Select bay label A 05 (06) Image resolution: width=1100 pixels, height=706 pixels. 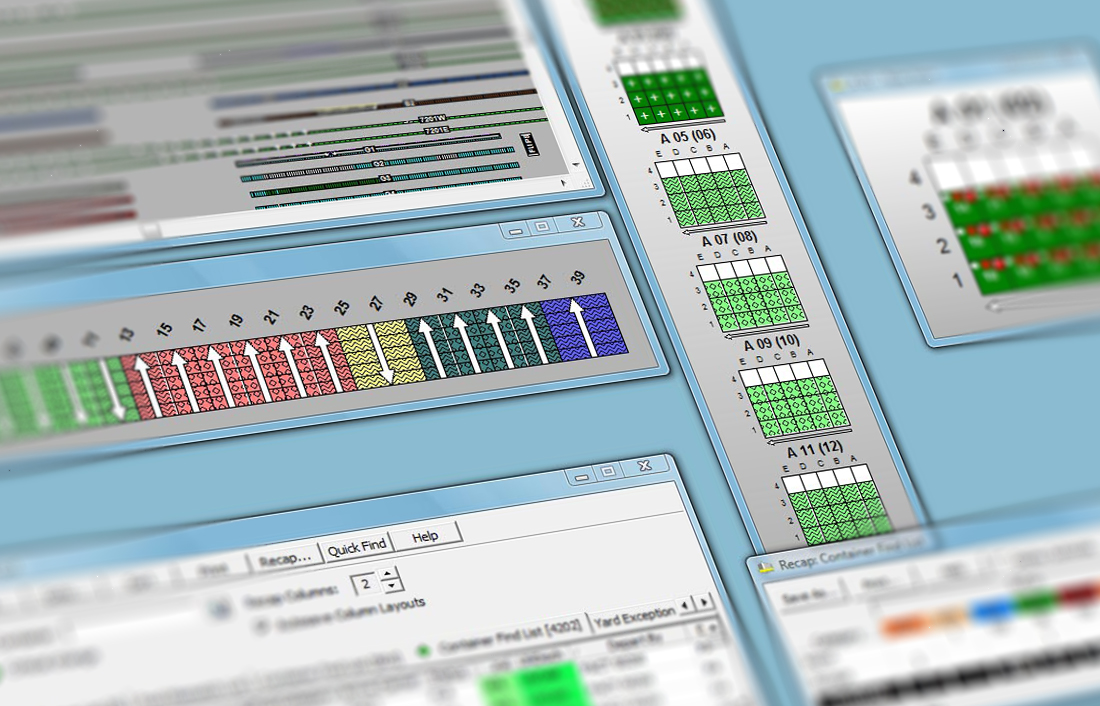[688, 136]
